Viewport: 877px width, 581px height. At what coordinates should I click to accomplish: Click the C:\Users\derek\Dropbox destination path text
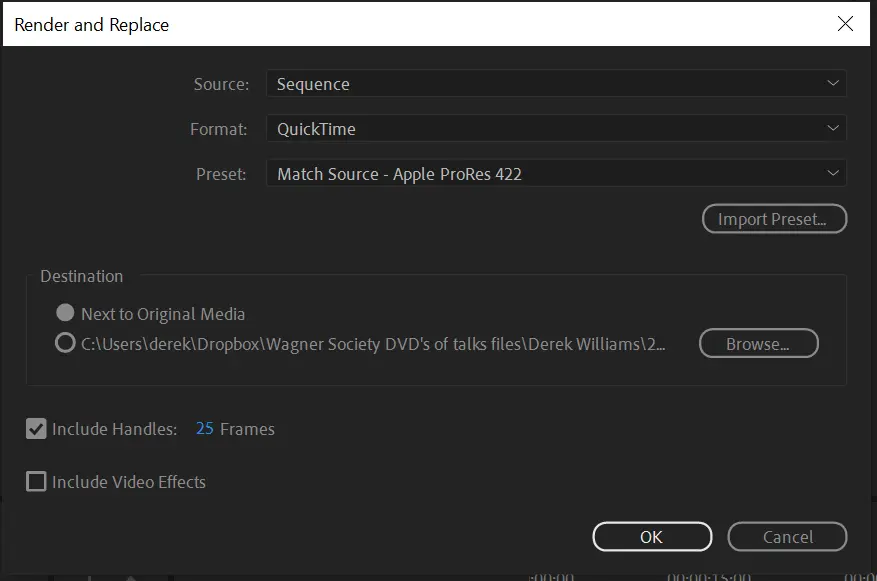(x=373, y=344)
